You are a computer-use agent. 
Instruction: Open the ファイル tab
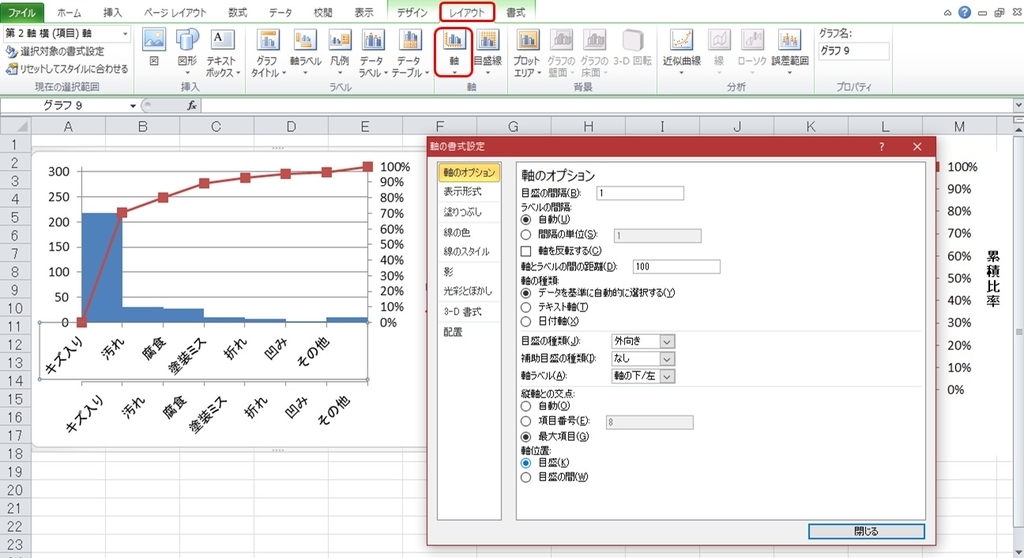click(21, 12)
